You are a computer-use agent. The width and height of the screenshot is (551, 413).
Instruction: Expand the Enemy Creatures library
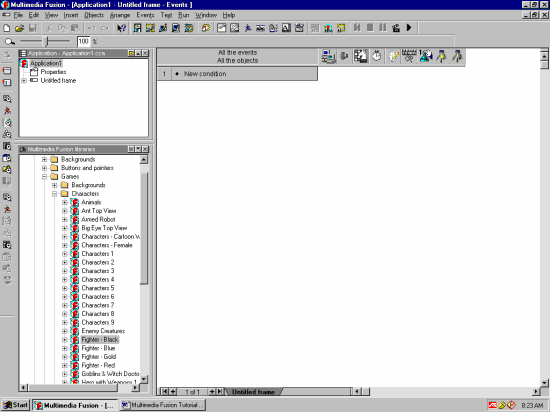65,331
